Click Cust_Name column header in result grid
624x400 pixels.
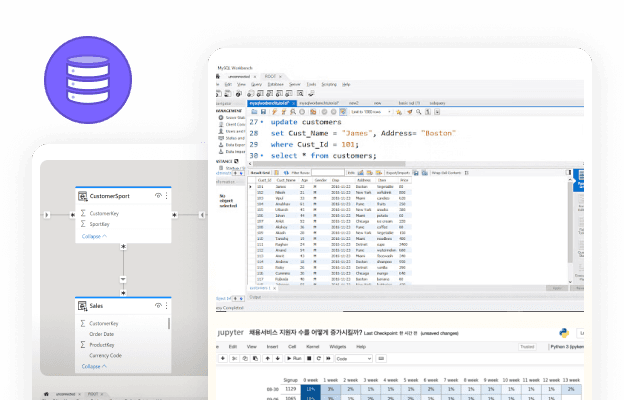pyautogui.click(x=286, y=180)
